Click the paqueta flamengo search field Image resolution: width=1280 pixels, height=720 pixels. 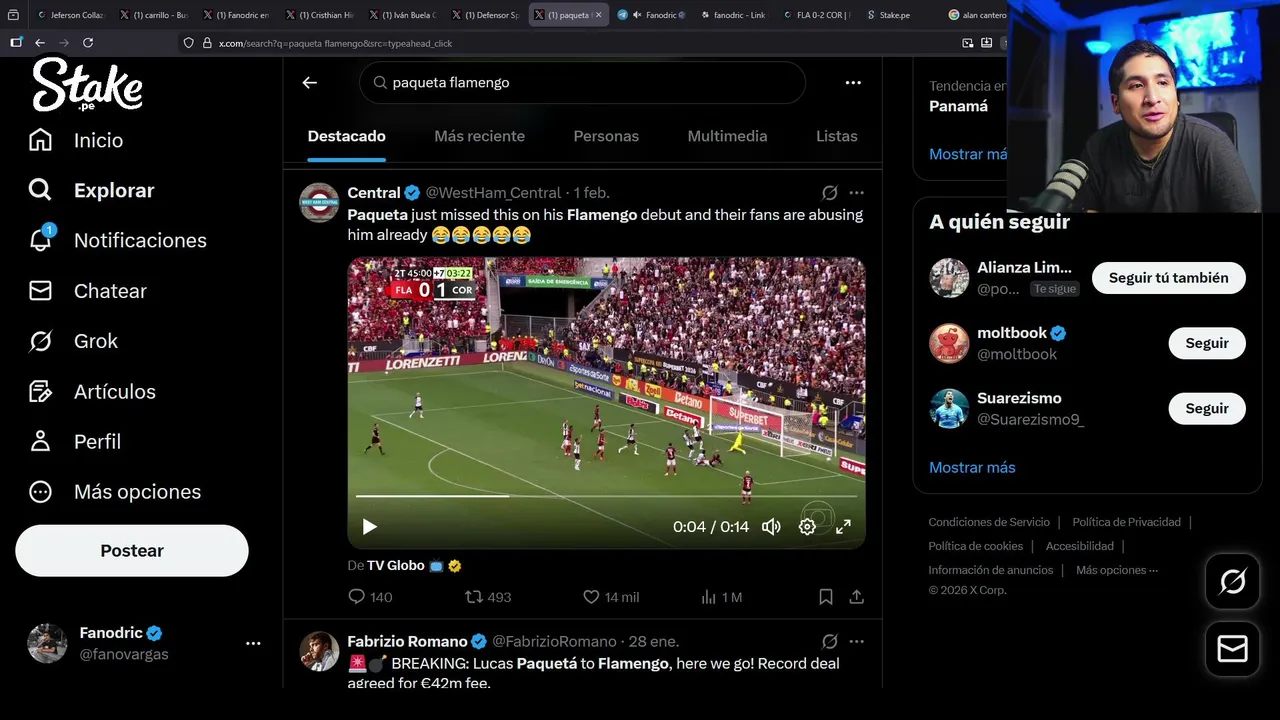click(x=582, y=83)
